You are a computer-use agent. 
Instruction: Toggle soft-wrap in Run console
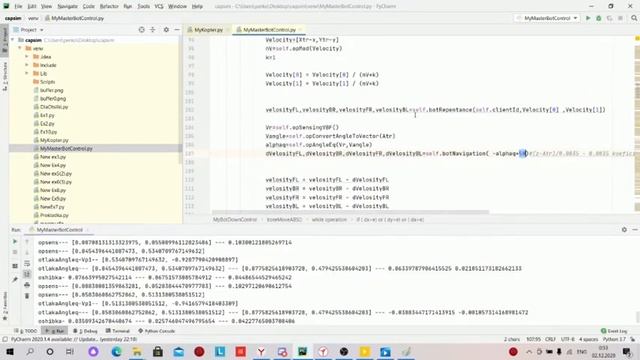click(27, 263)
